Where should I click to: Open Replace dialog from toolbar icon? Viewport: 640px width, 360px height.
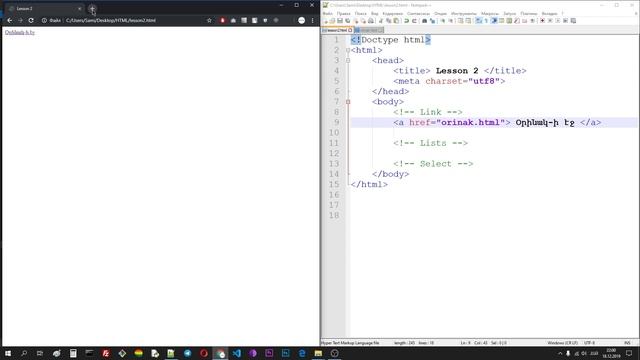[432, 21]
